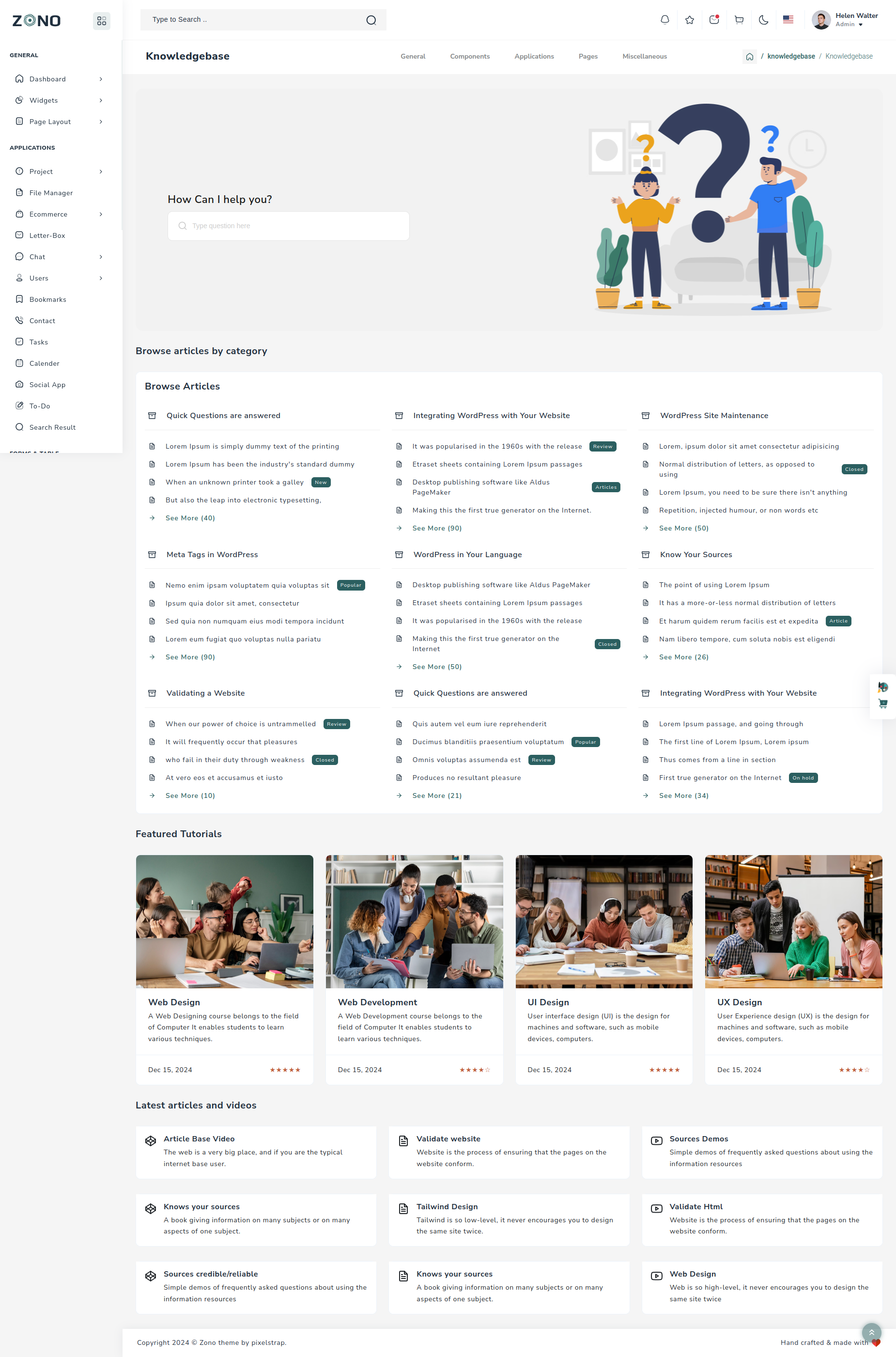Open the UX Design tutorial image
Viewport: 896px width, 1357px height.
(793, 921)
